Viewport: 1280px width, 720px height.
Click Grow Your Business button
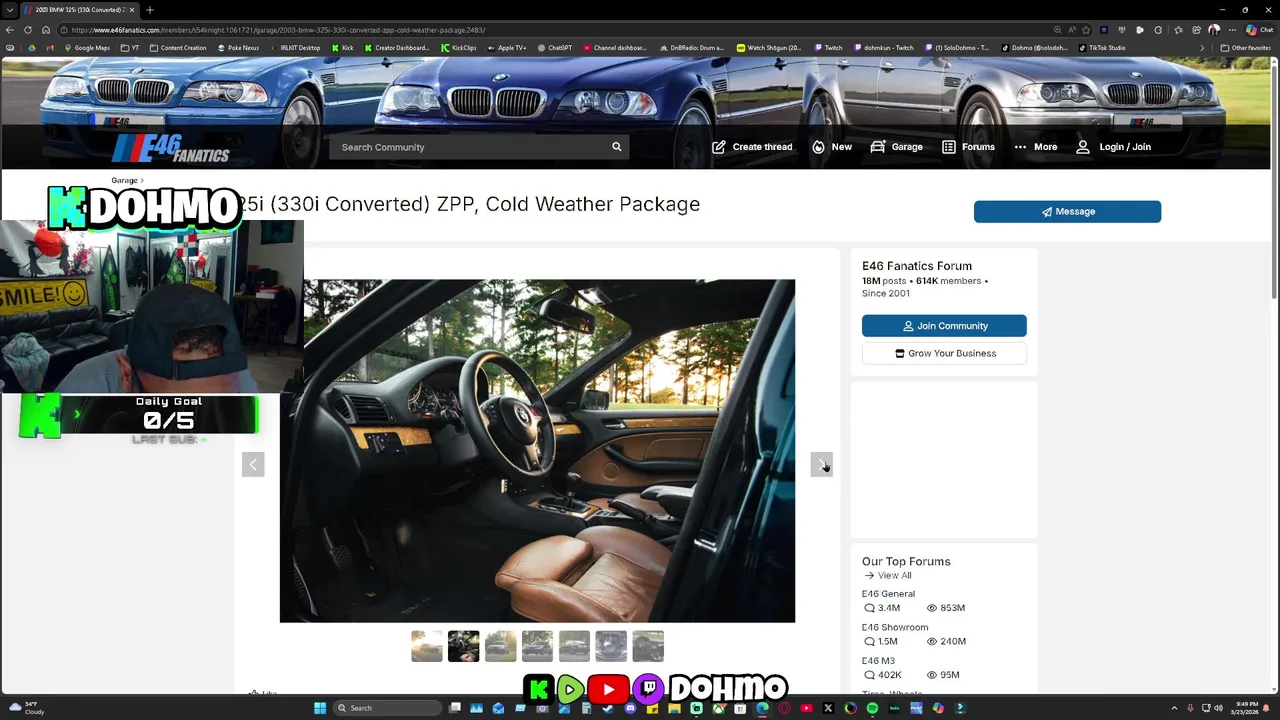[944, 353]
